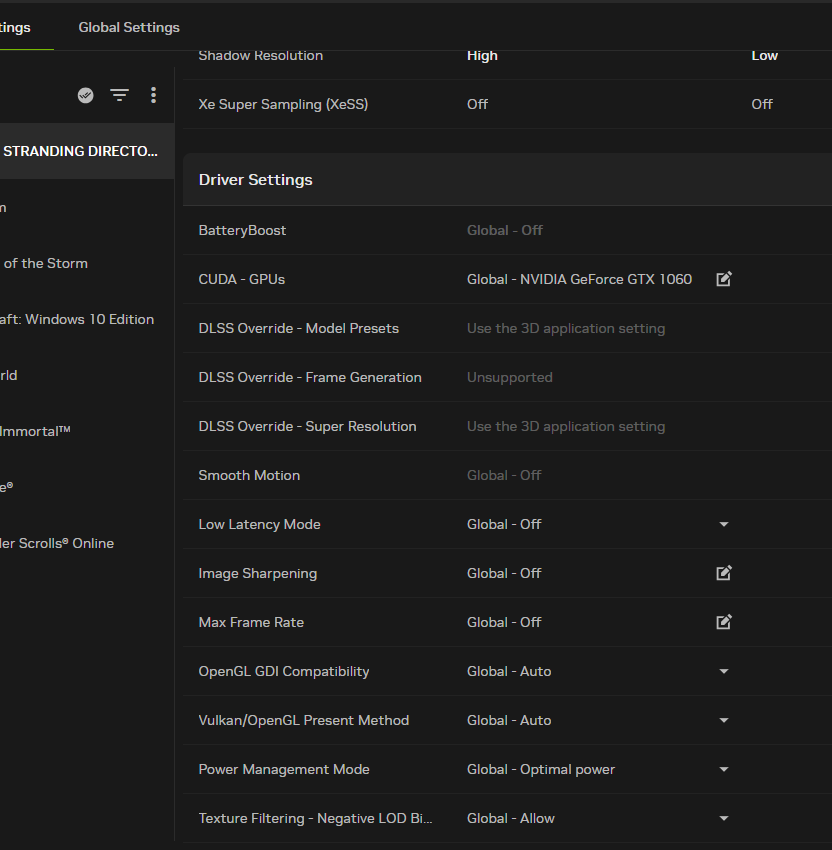832x850 pixels.
Task: Select the 'of the Storm' game entry
Action: [87, 263]
